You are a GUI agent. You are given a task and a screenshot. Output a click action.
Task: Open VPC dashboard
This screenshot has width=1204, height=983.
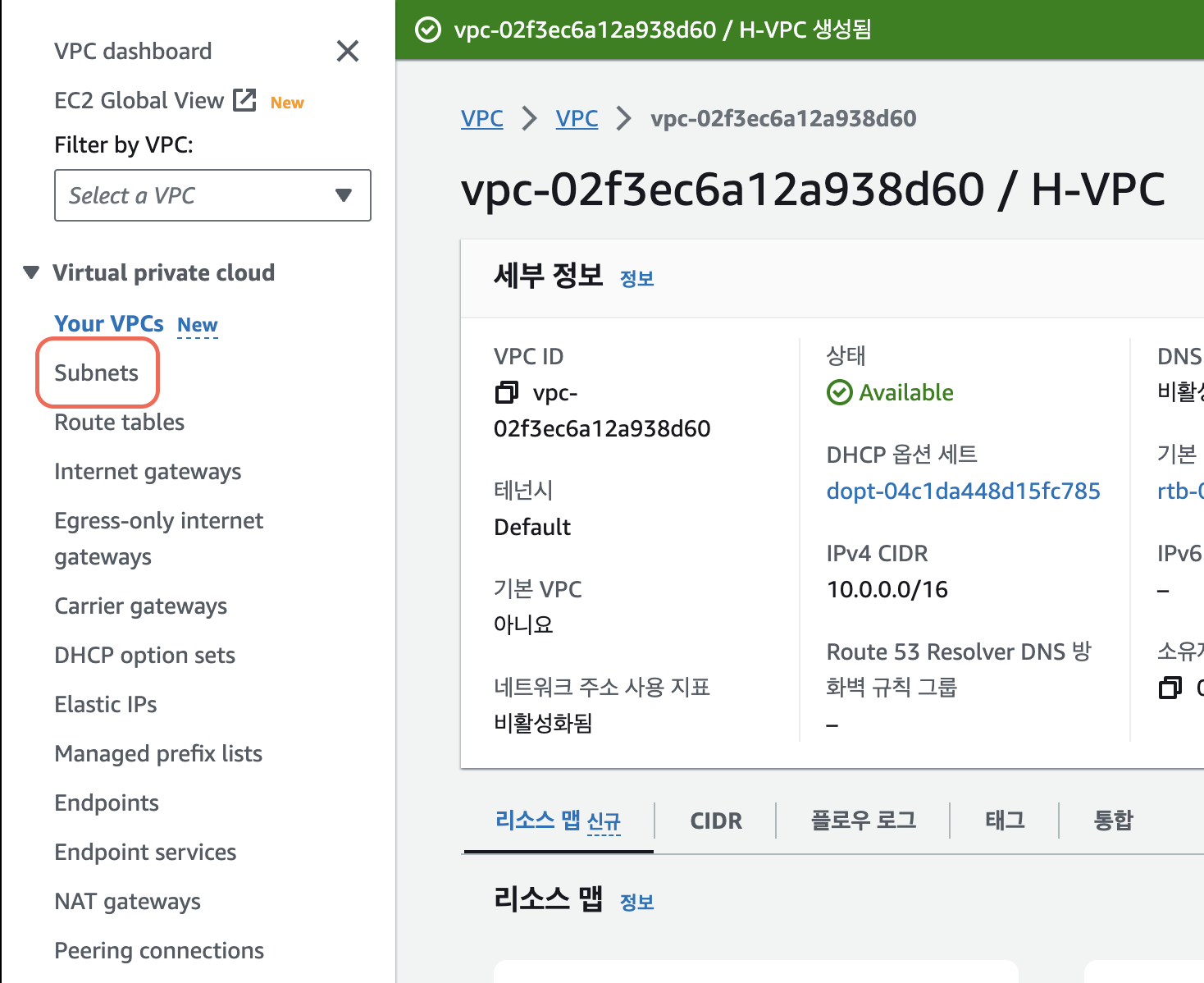133,51
